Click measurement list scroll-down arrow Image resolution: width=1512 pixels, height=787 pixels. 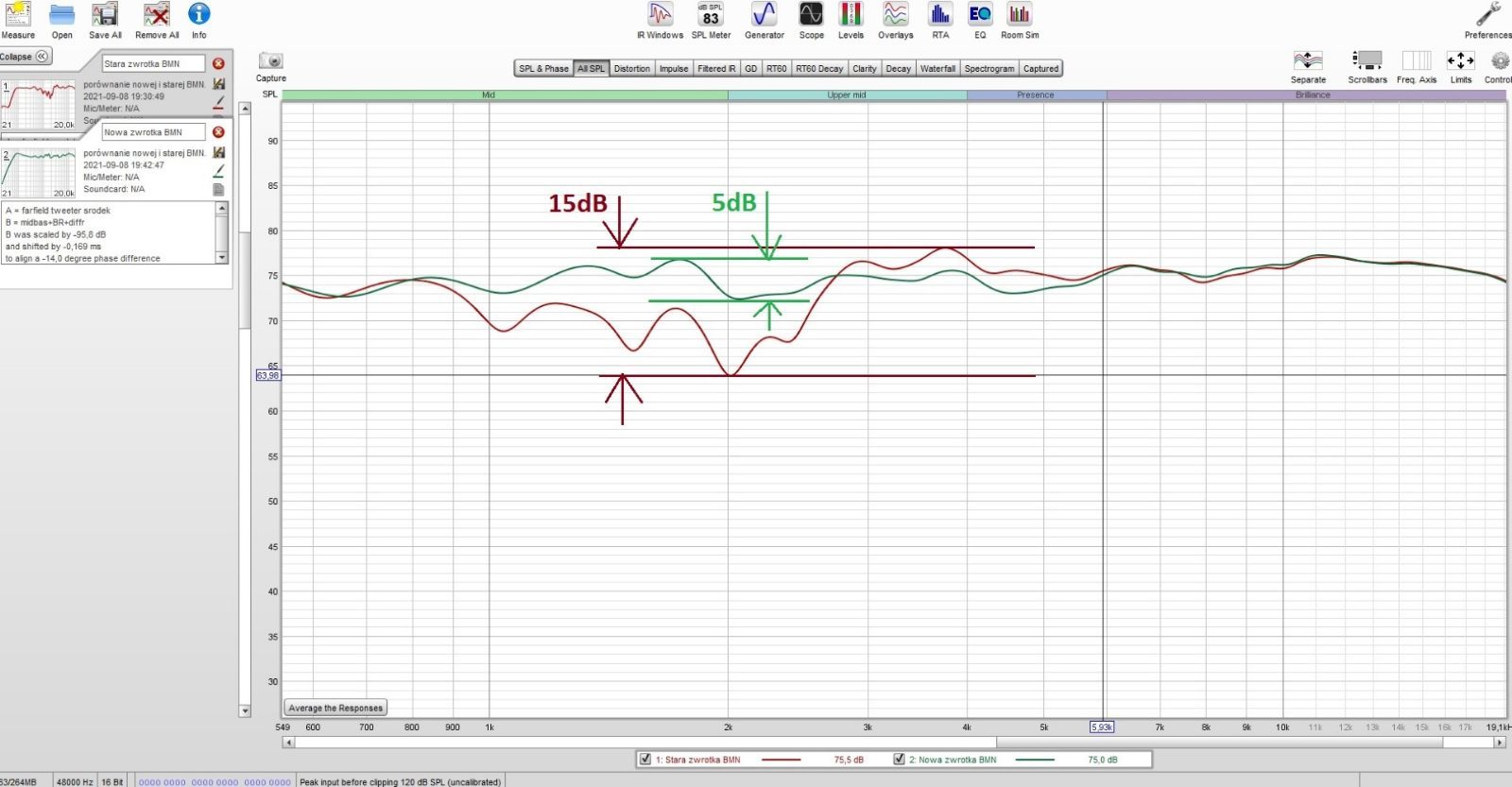[246, 711]
